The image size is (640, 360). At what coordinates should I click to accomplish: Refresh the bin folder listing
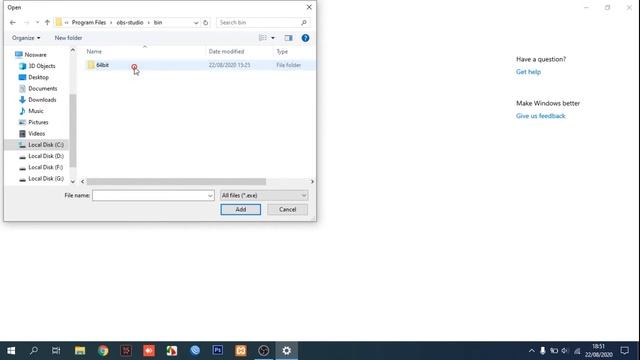pyautogui.click(x=206, y=22)
